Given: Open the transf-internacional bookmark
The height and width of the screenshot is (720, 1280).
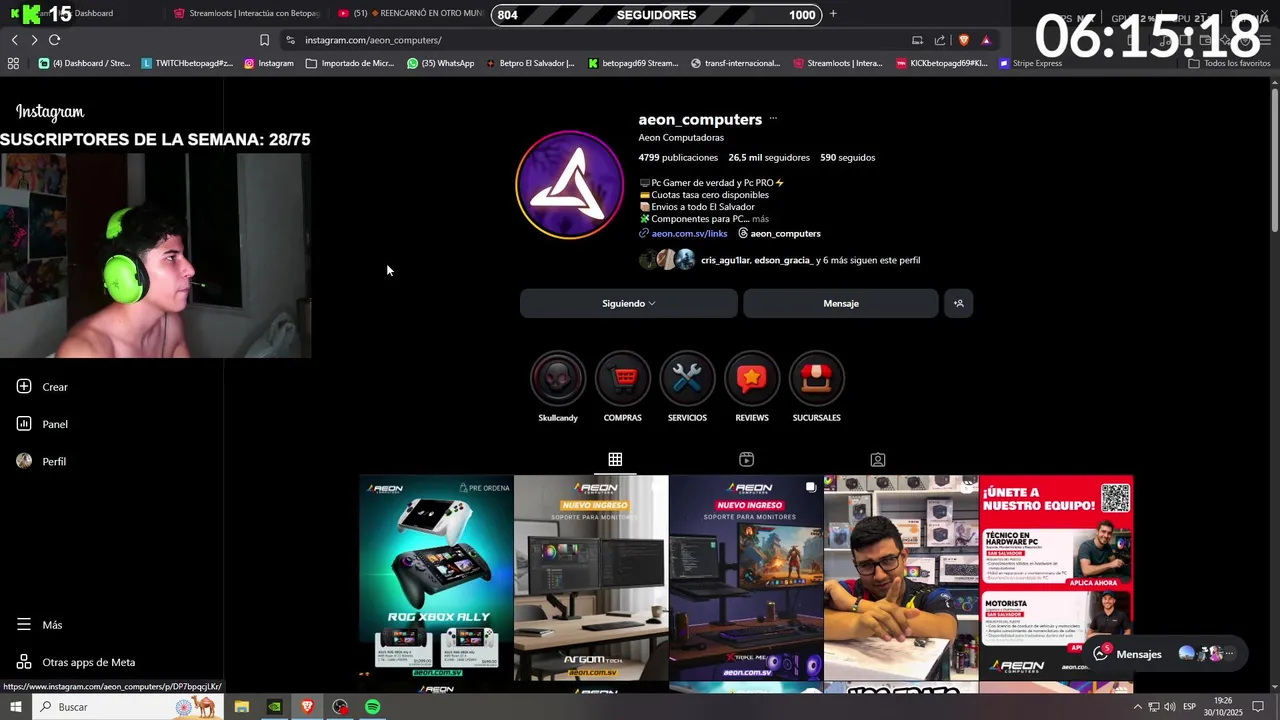Looking at the screenshot, I should [x=735, y=63].
